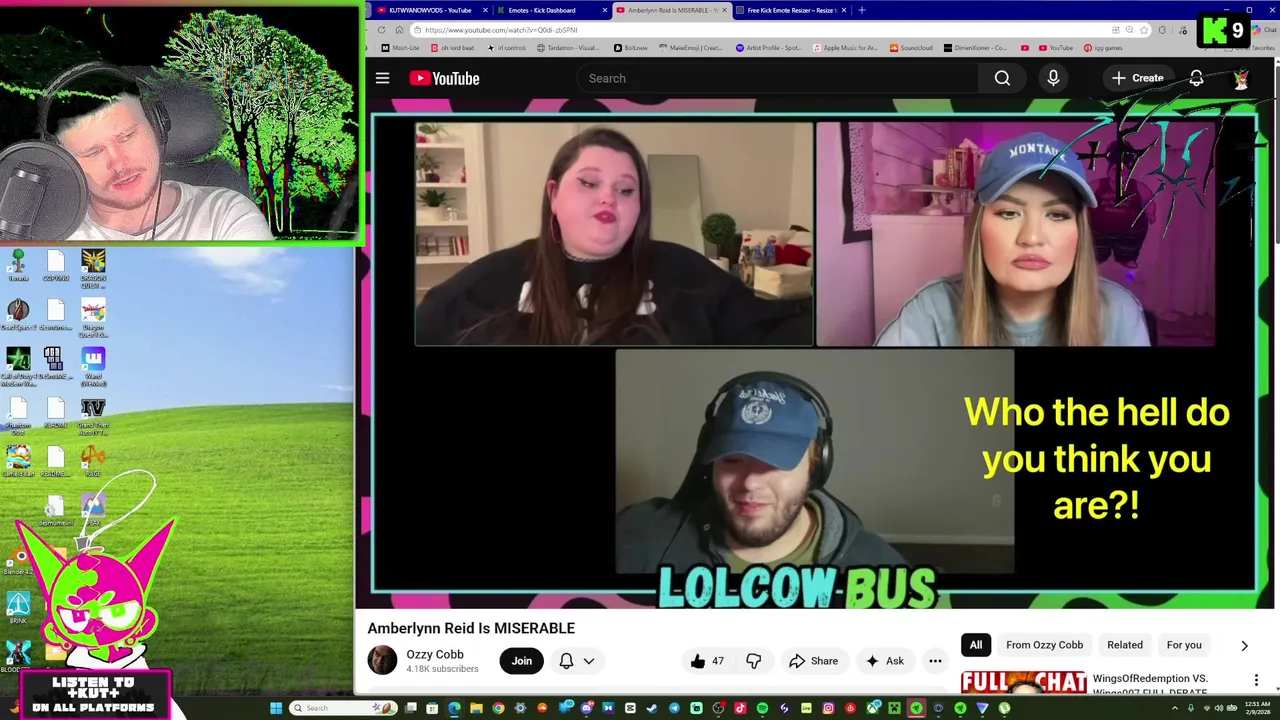Screen dimensions: 1280x720
Task: Toggle channel notification bell for Ozzy Cobb
Action: tap(566, 661)
